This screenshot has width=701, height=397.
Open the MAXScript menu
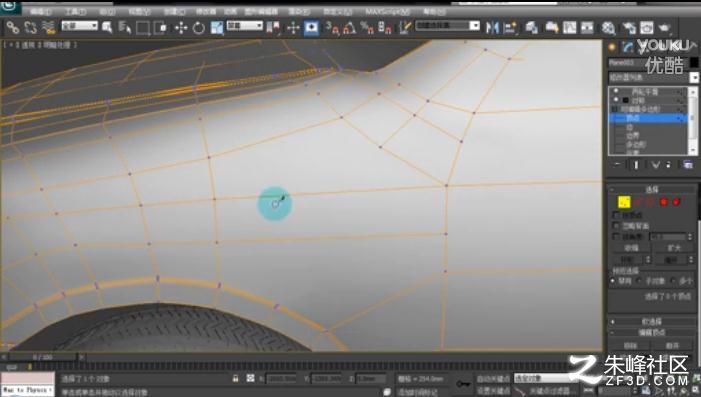388,12
